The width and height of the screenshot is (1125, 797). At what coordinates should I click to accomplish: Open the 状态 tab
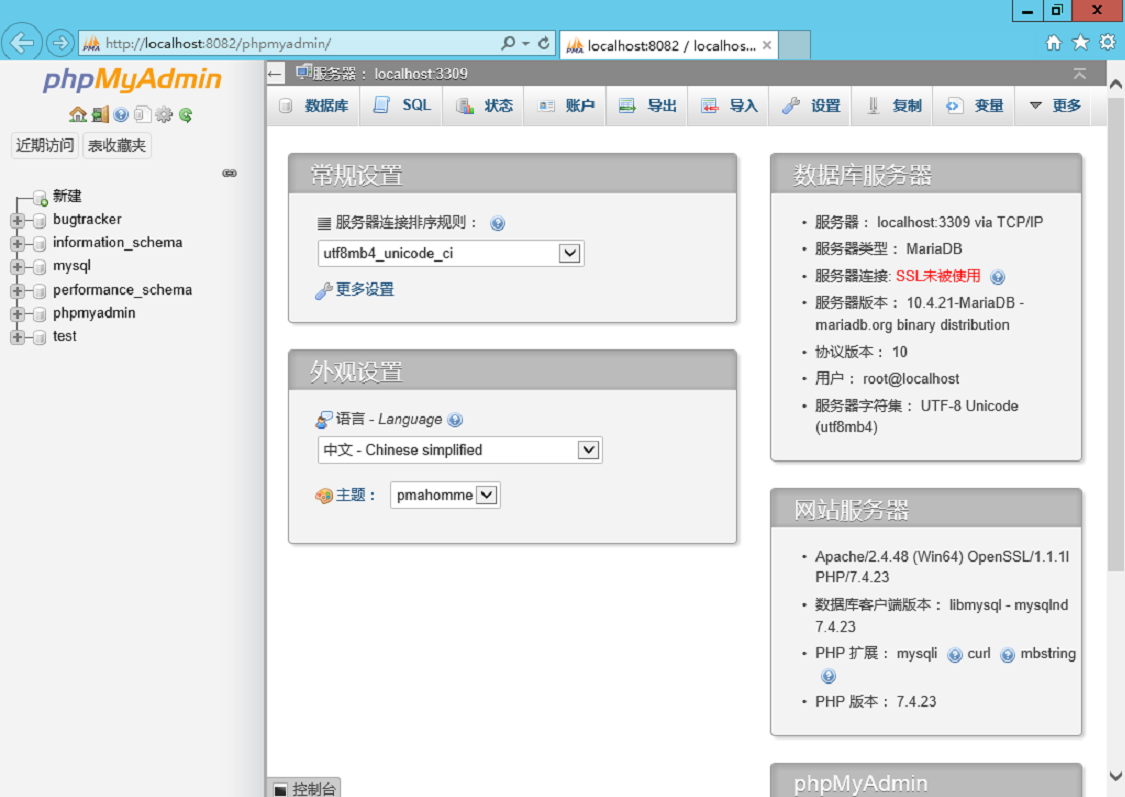[x=484, y=106]
